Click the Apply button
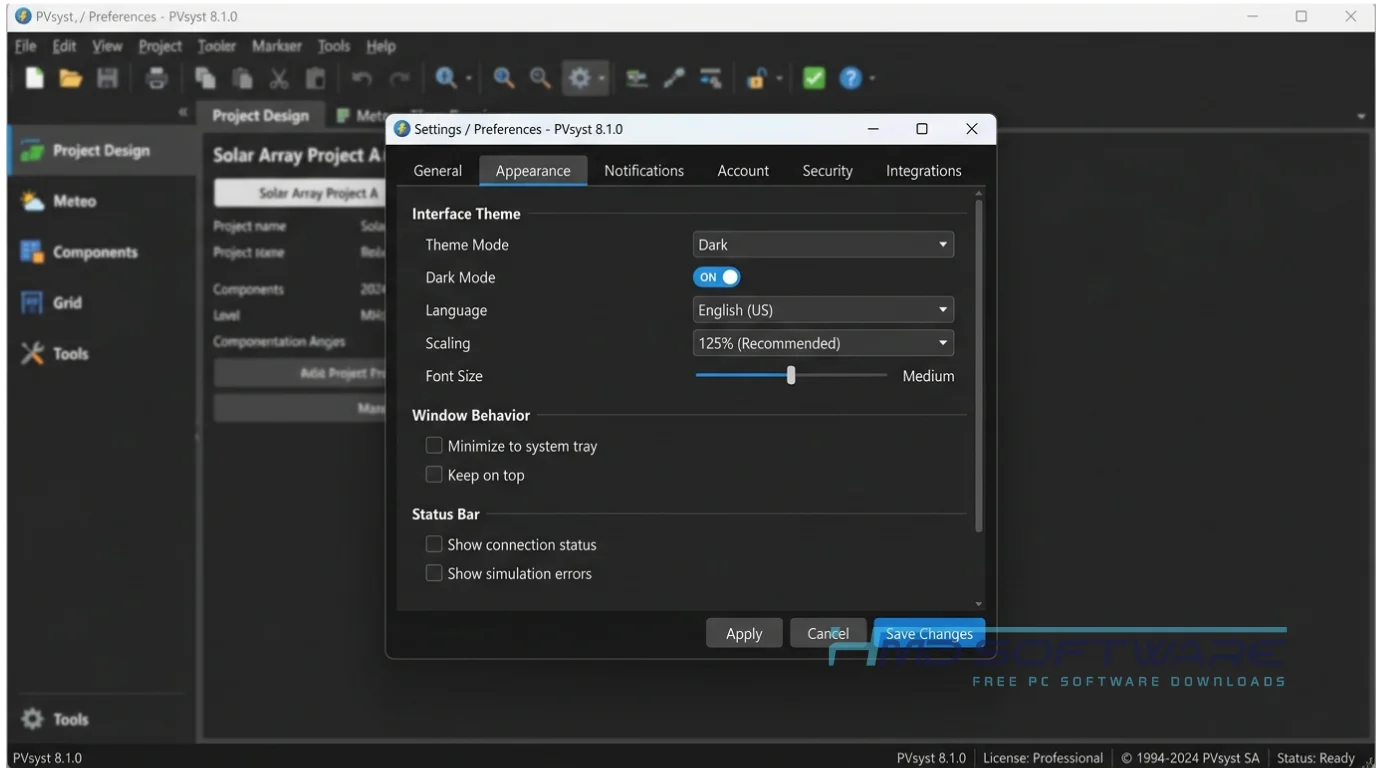The height and width of the screenshot is (768, 1376). coord(744,633)
